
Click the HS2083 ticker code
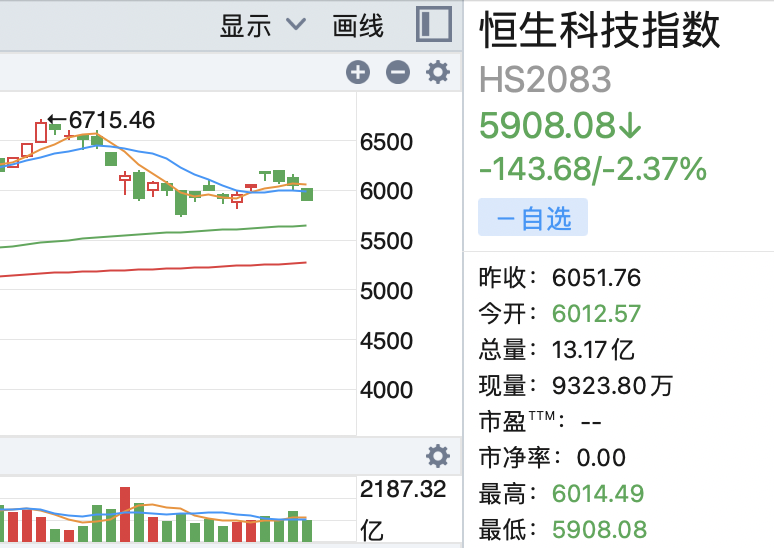(545, 79)
